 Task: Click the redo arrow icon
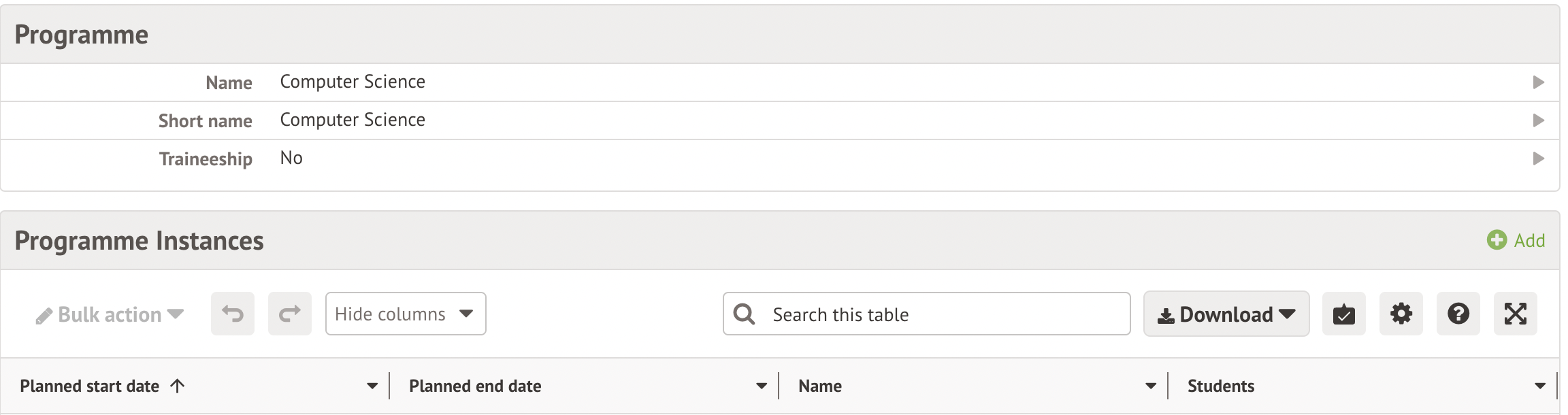290,314
